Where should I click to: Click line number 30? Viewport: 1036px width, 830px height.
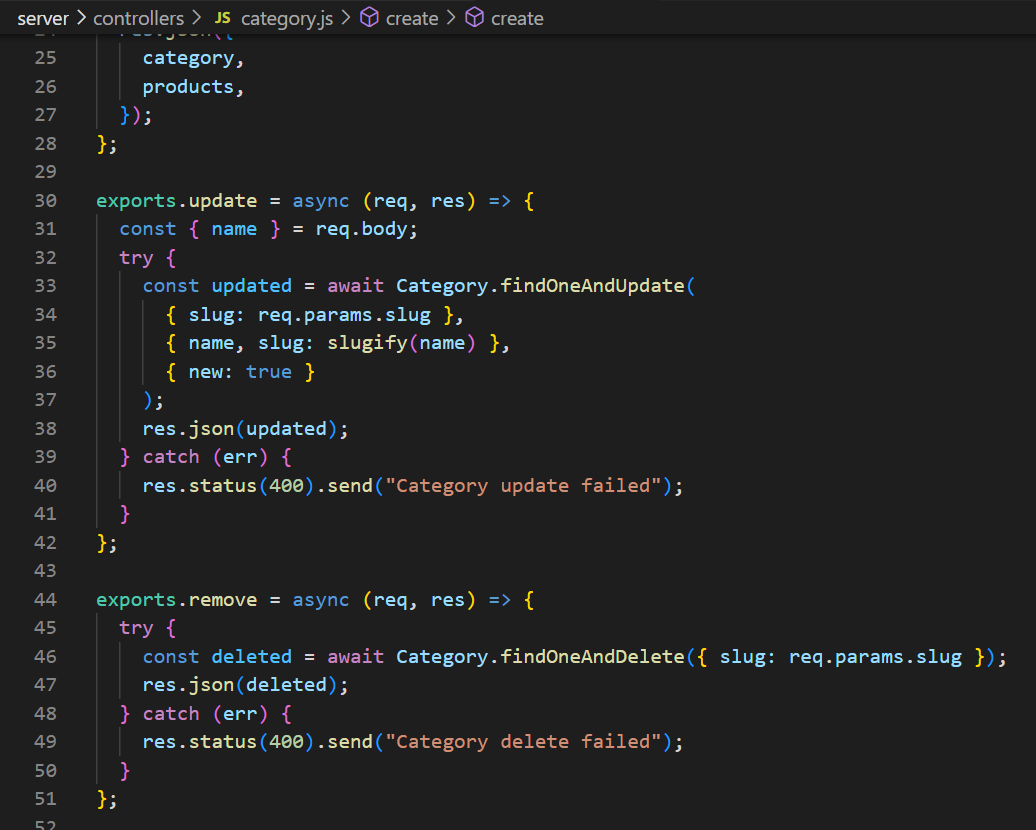click(46, 200)
